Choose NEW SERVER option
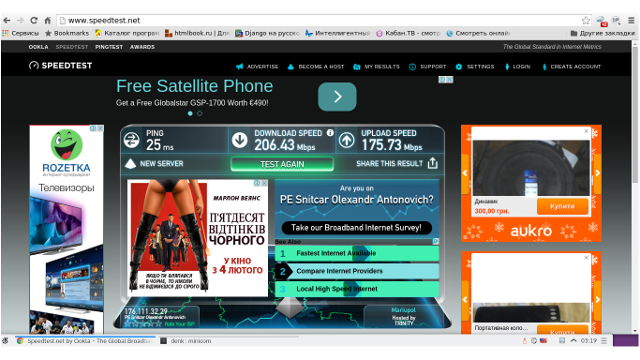640x360 pixels. point(154,164)
